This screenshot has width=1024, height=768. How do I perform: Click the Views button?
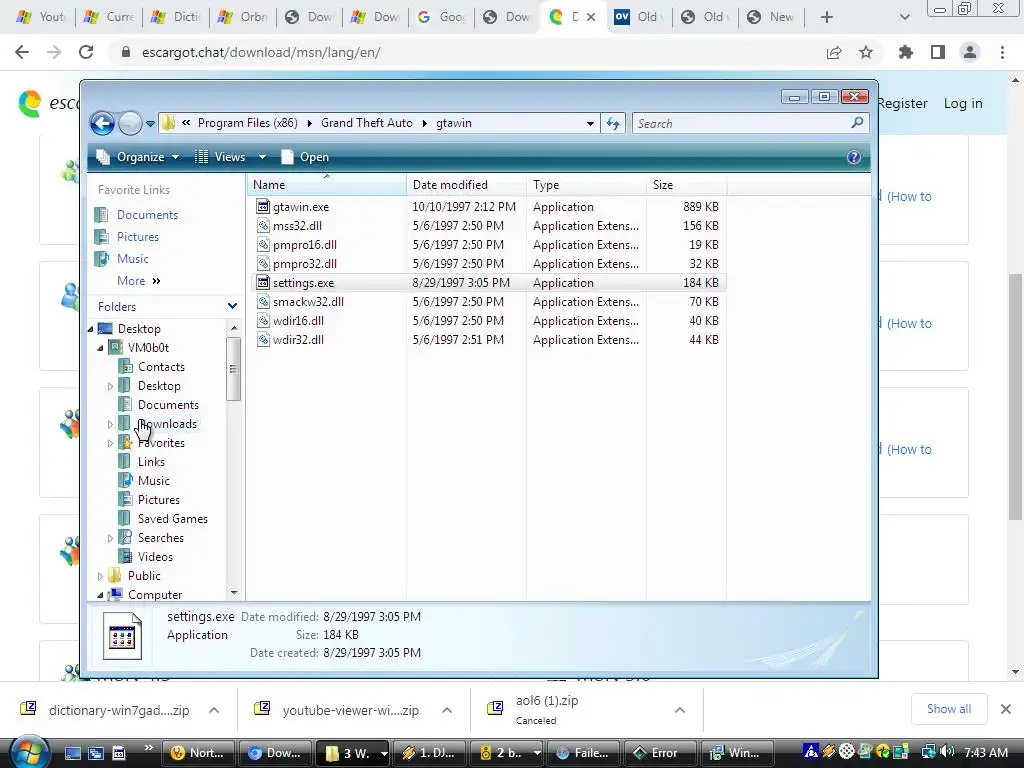(x=221, y=157)
